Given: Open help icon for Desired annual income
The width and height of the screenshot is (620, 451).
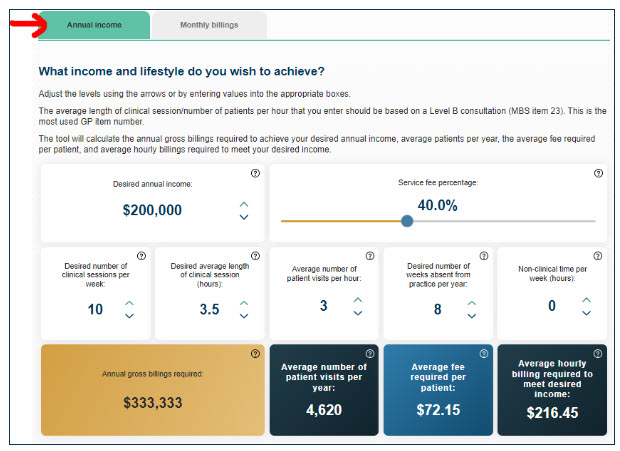Looking at the screenshot, I should click(x=255, y=173).
